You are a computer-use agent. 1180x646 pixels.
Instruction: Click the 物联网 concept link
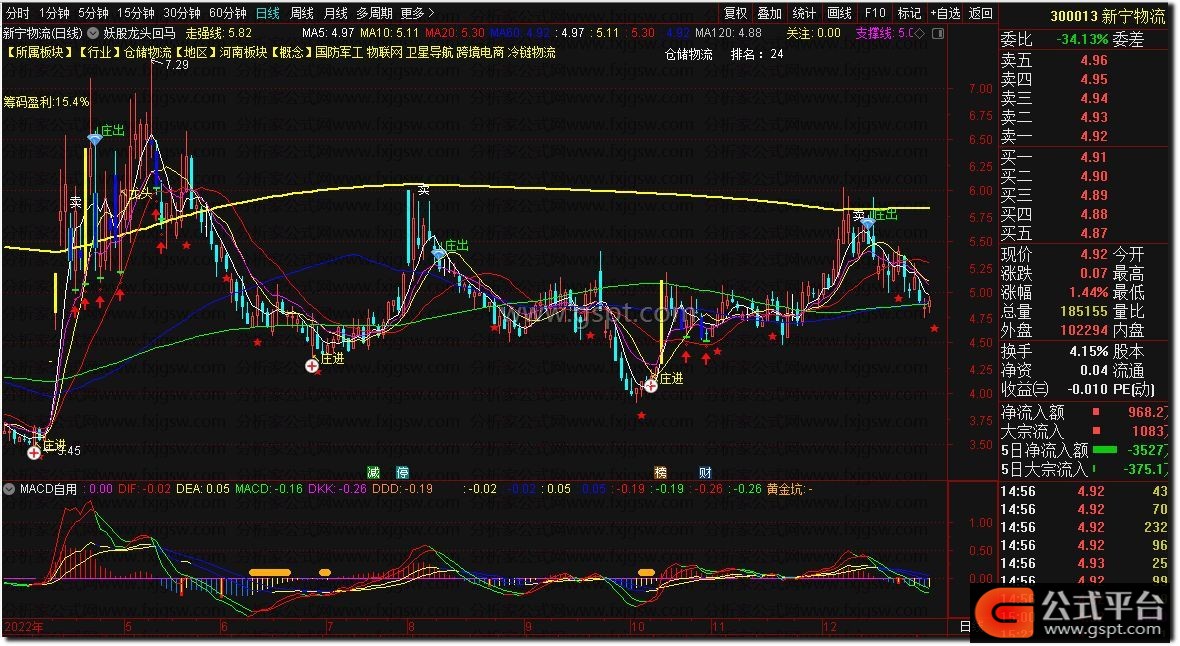coord(385,53)
